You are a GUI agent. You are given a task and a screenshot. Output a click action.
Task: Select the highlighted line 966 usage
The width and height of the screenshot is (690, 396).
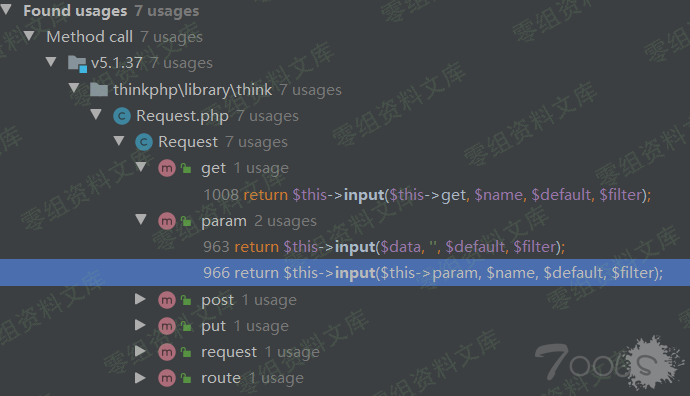coord(345,273)
